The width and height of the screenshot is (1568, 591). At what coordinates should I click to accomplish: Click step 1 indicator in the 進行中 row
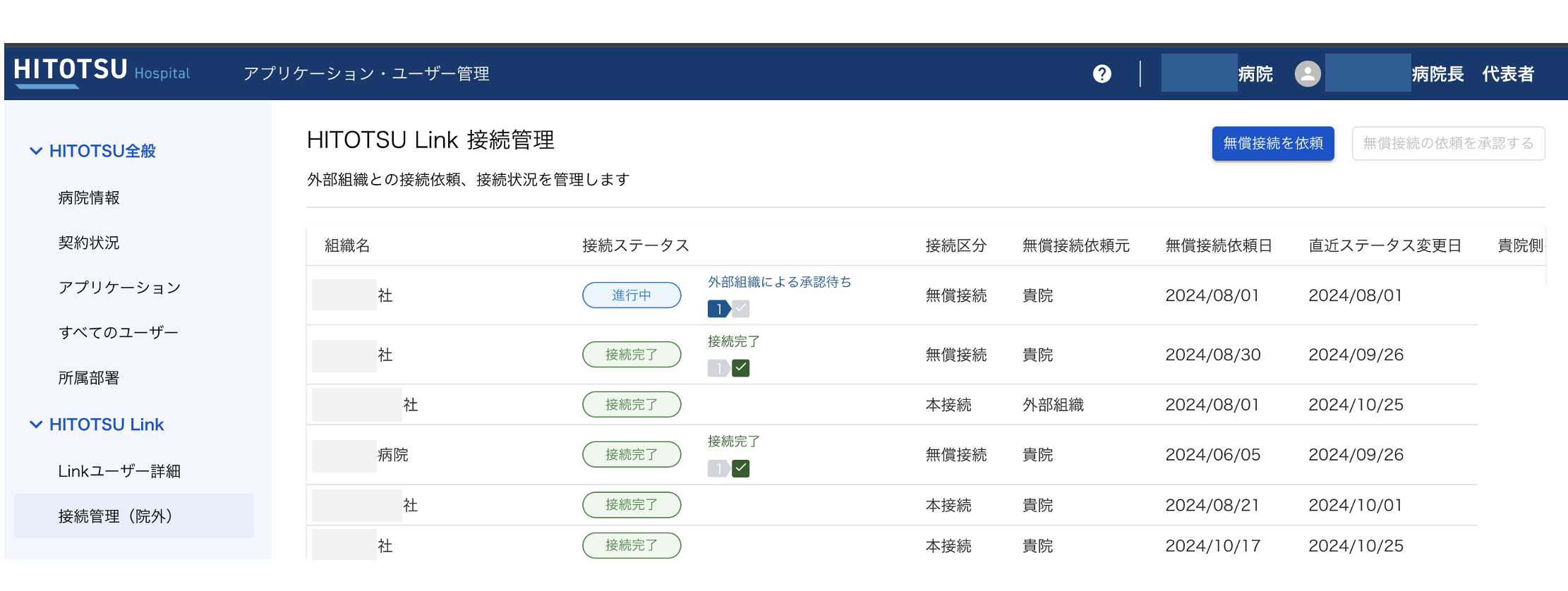[718, 309]
